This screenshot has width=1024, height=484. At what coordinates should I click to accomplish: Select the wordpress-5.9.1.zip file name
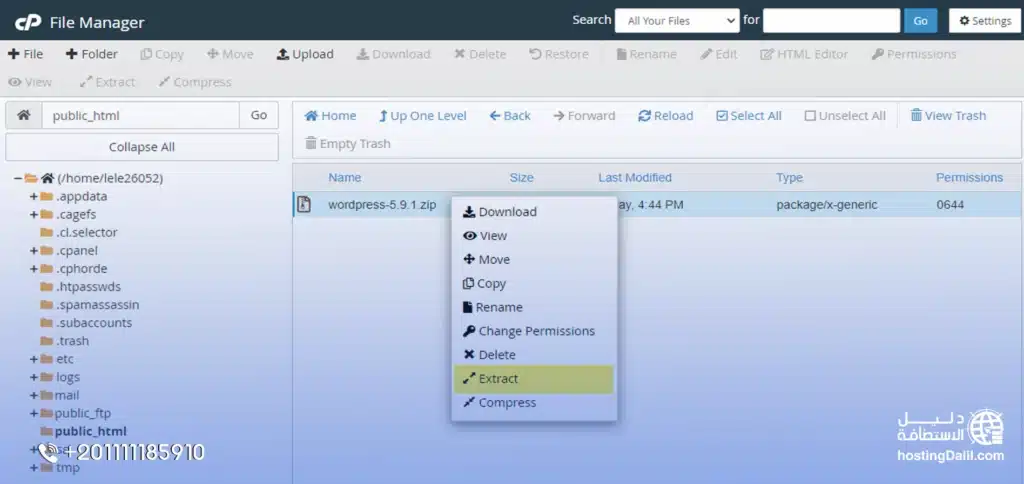point(382,205)
